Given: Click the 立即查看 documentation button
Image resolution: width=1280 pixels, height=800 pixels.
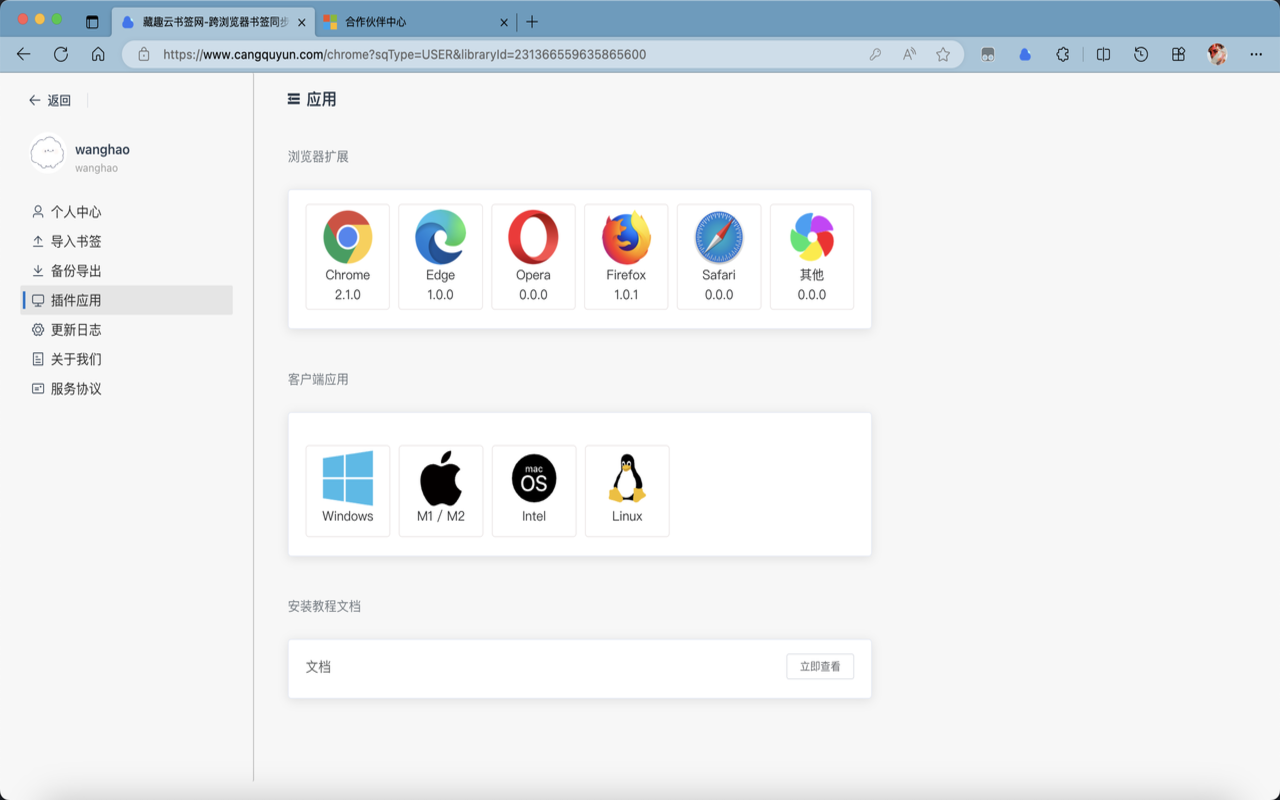Looking at the screenshot, I should click(819, 666).
